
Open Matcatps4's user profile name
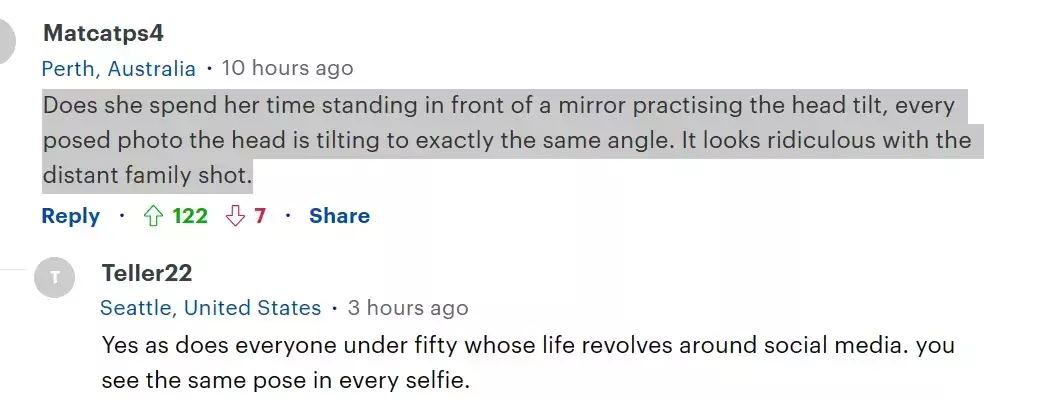click(103, 33)
